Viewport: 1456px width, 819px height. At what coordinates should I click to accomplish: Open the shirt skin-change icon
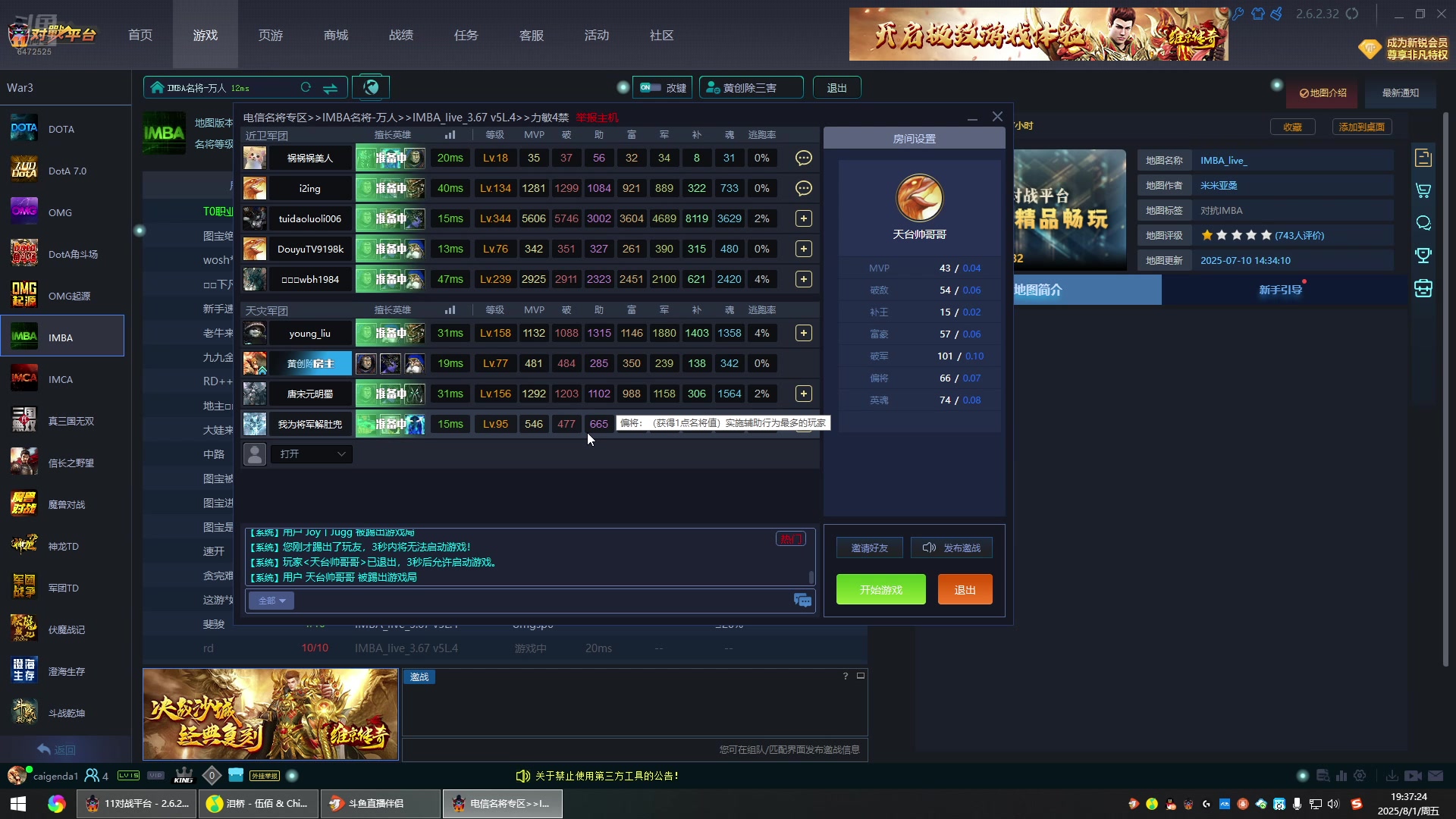(x=1258, y=14)
